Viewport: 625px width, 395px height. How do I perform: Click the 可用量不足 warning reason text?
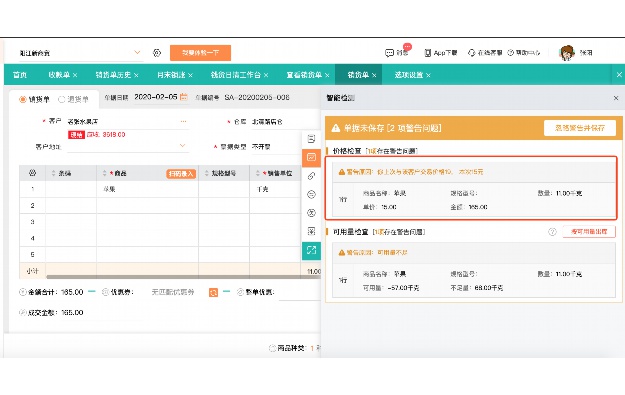click(392, 253)
